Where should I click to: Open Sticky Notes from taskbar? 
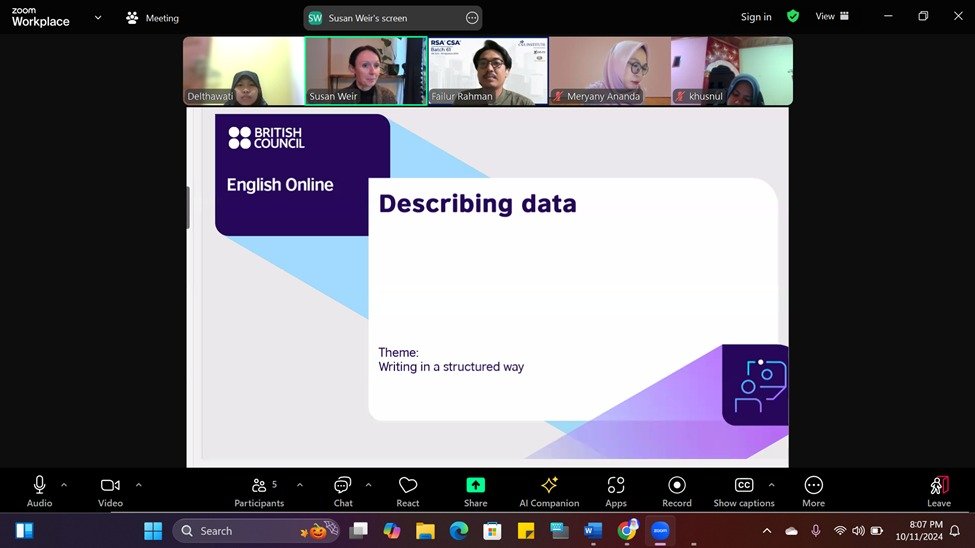[526, 531]
